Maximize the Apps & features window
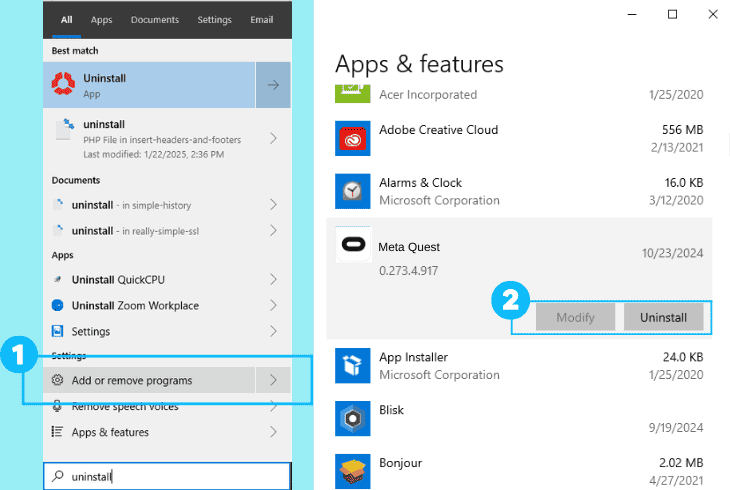730x490 pixels. coord(672,14)
